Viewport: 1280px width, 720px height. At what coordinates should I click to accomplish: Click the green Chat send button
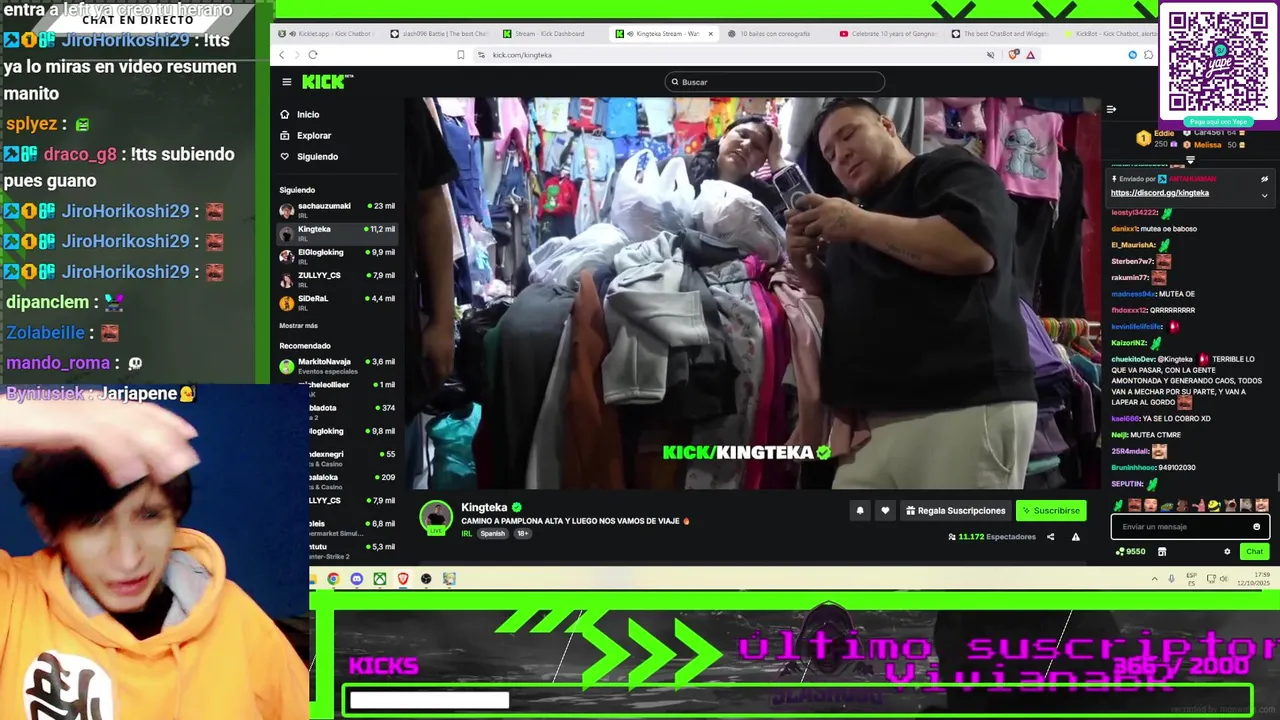pyautogui.click(x=1254, y=552)
